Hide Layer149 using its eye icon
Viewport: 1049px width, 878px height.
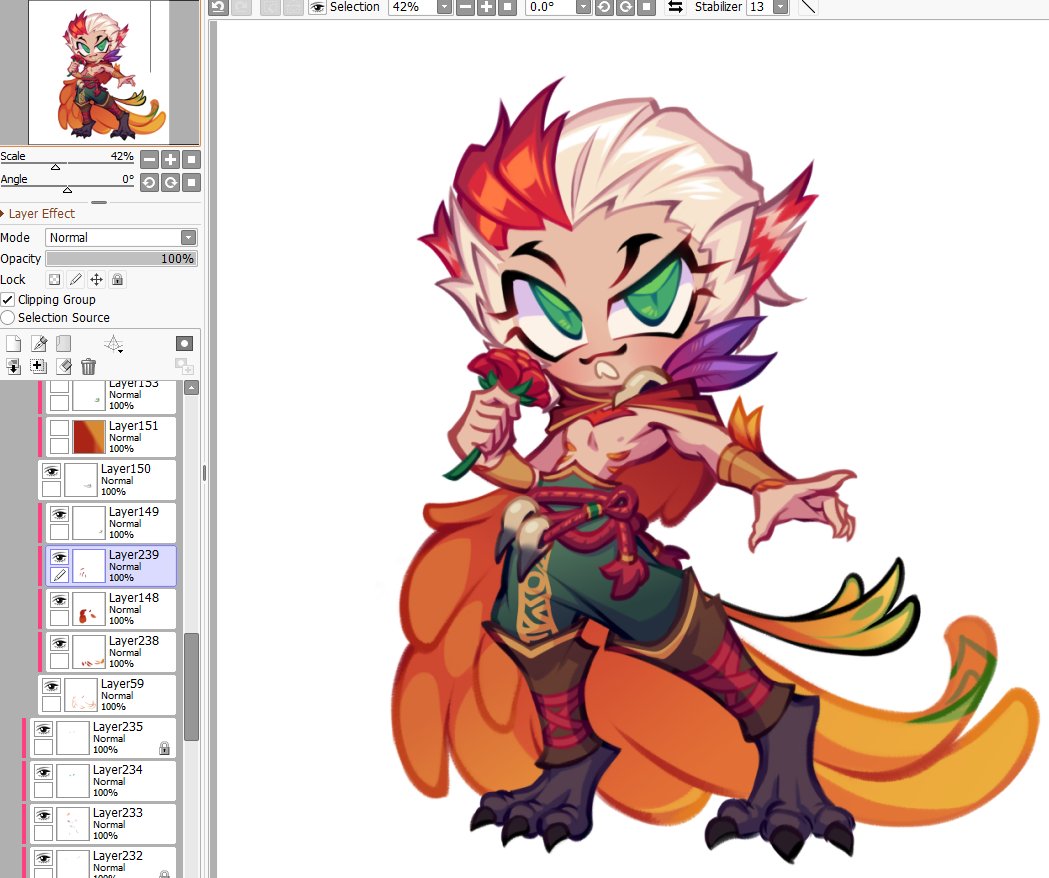[x=60, y=514]
